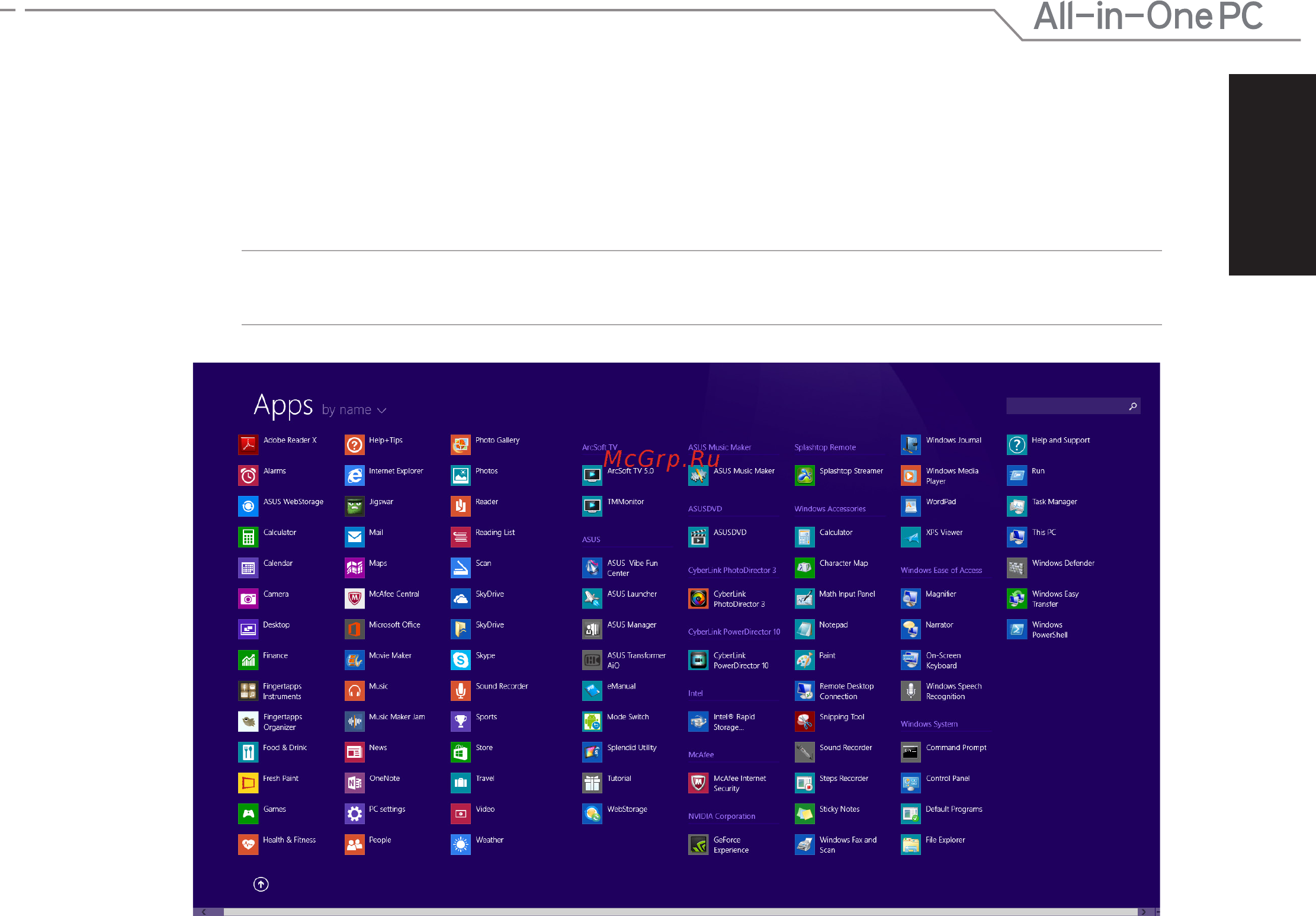Click the horizontal scrollbar track

680,911
